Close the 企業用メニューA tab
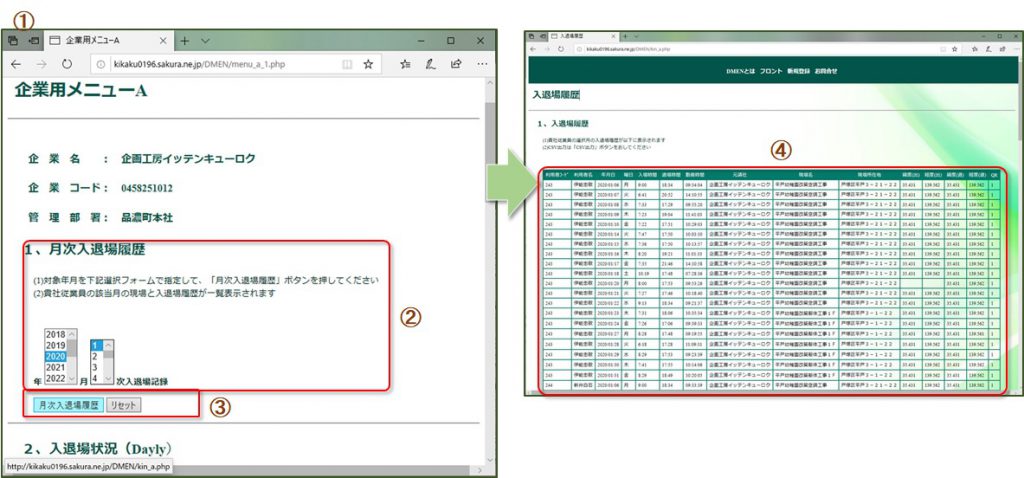The height and width of the screenshot is (478, 1024). pyautogui.click(x=162, y=40)
